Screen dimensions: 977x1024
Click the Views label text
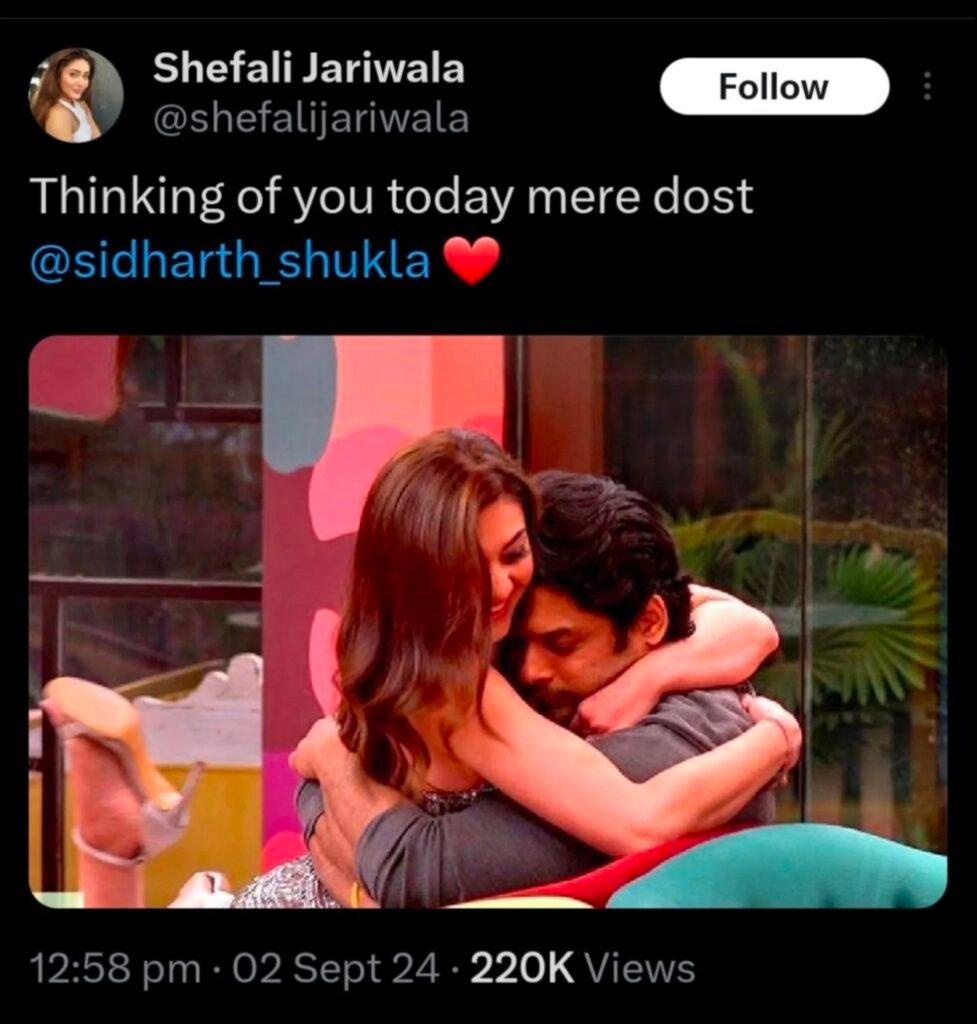pyautogui.click(x=639, y=968)
